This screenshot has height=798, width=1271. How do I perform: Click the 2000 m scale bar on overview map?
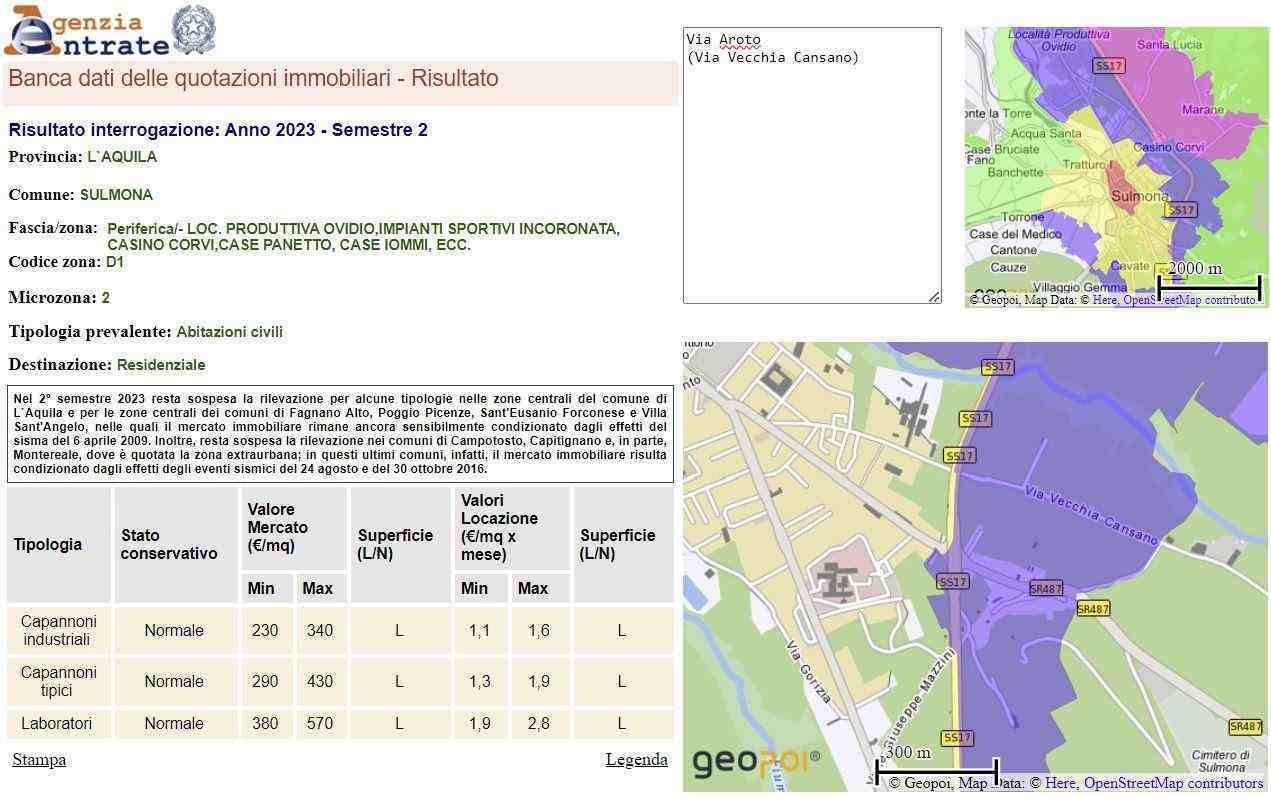[x=1208, y=286]
